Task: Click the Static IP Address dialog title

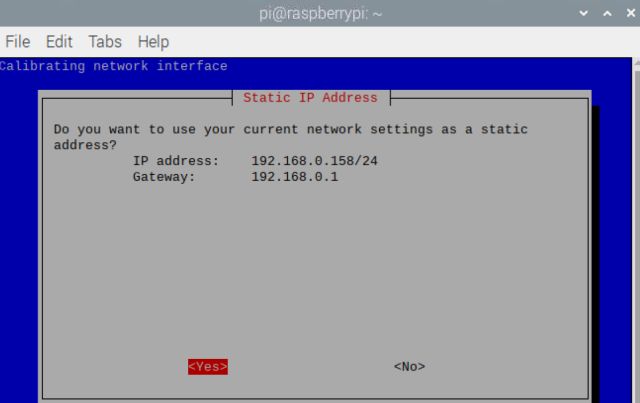Action: click(x=310, y=98)
